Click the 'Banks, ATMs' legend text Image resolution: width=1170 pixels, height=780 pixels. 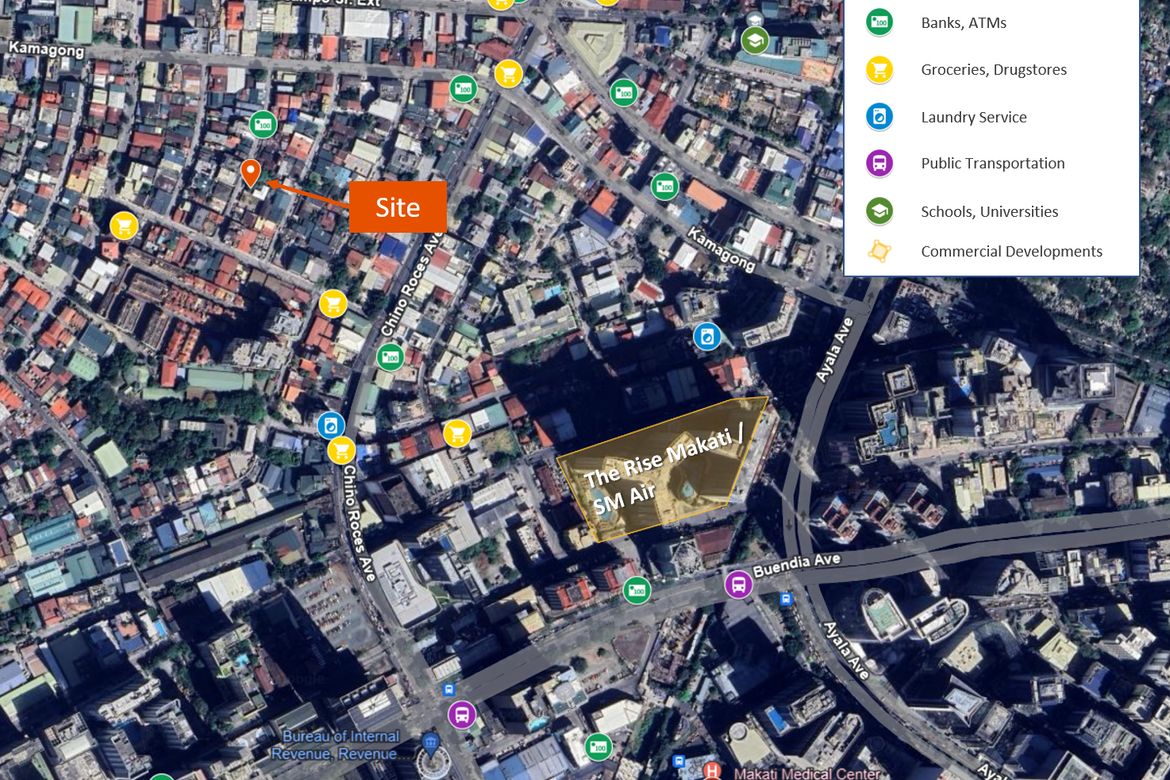pos(963,22)
